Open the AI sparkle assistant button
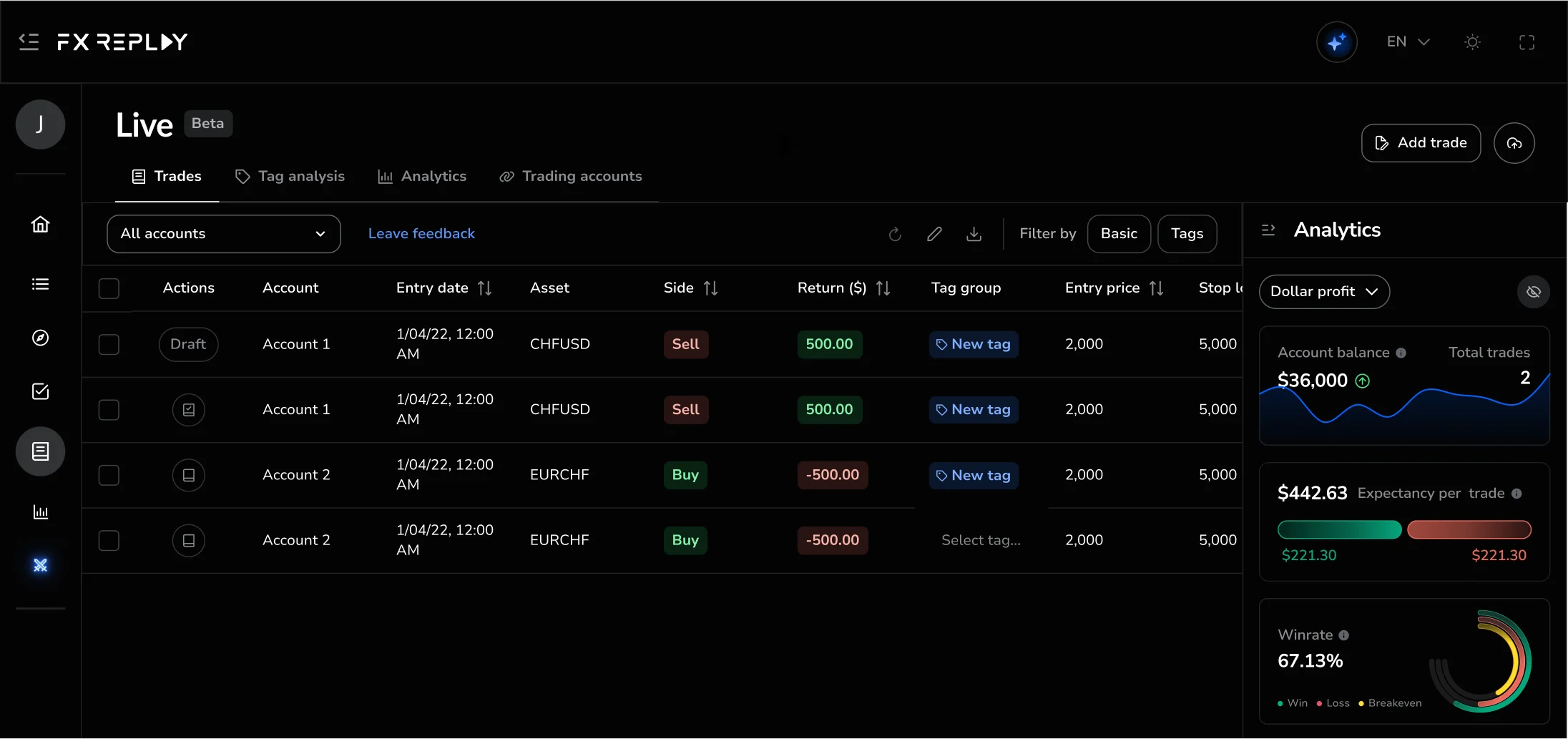The image size is (1568, 739). (x=1336, y=42)
